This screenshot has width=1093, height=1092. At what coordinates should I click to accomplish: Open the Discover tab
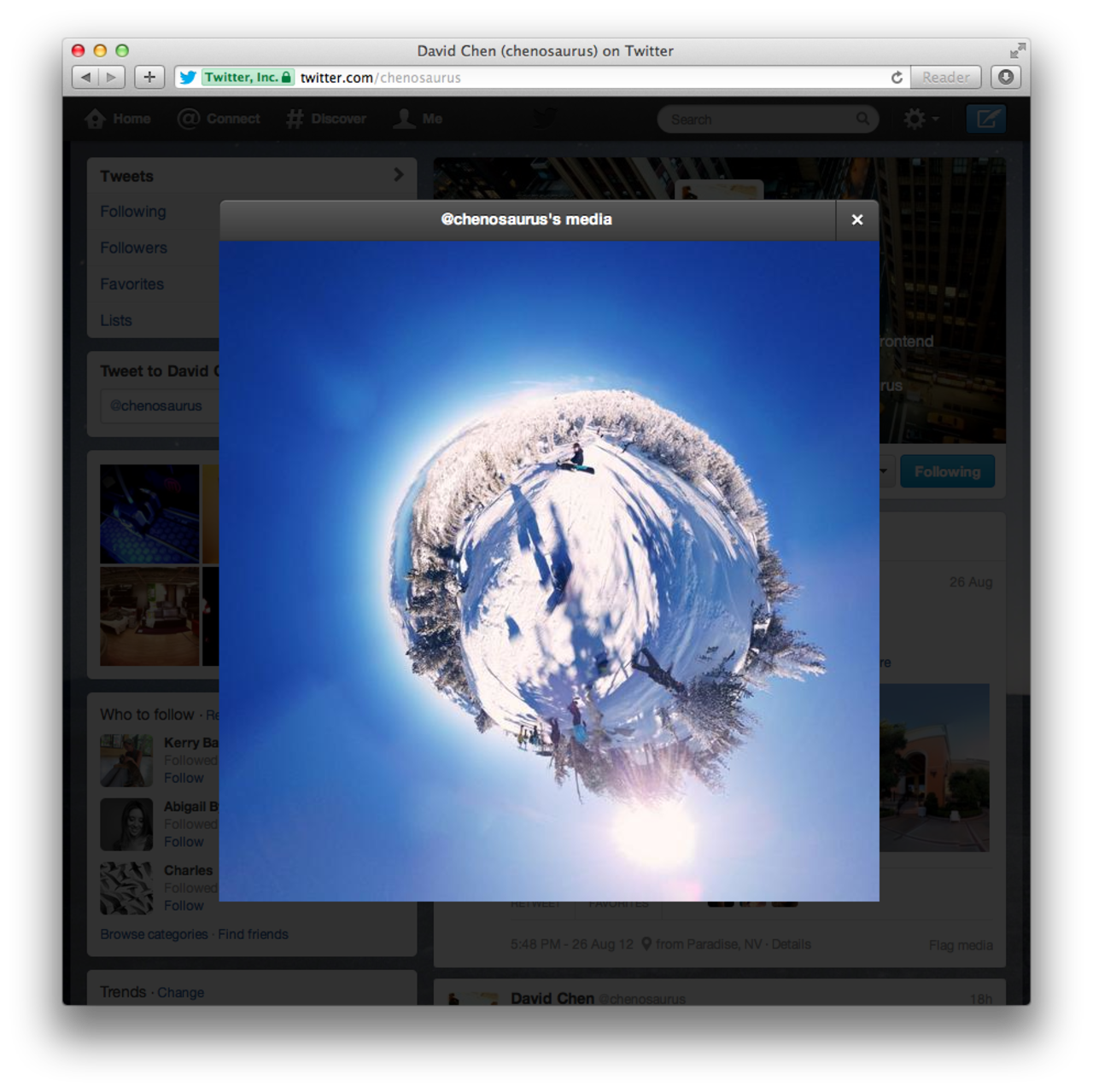pos(326,119)
